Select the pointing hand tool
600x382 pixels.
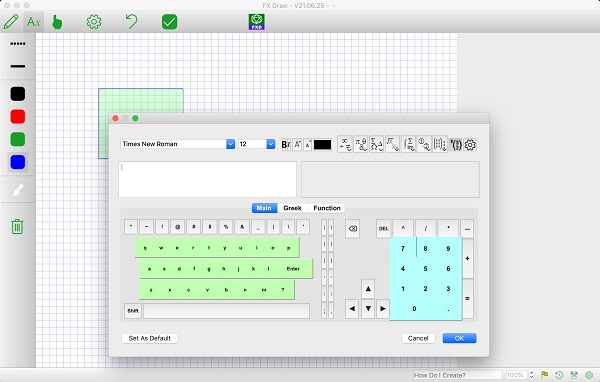click(57, 22)
